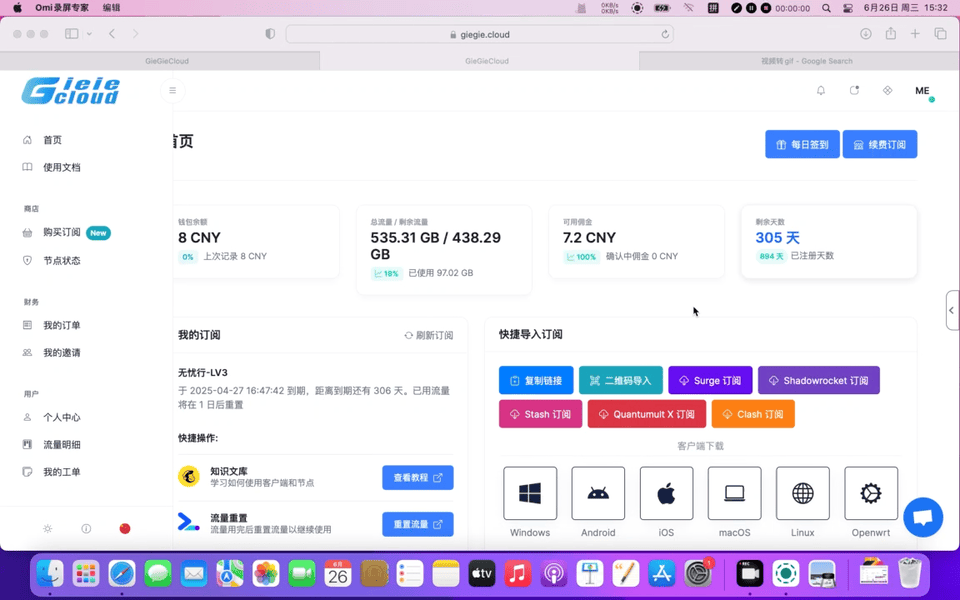Import via Stash 订阅 button

[x=541, y=414]
